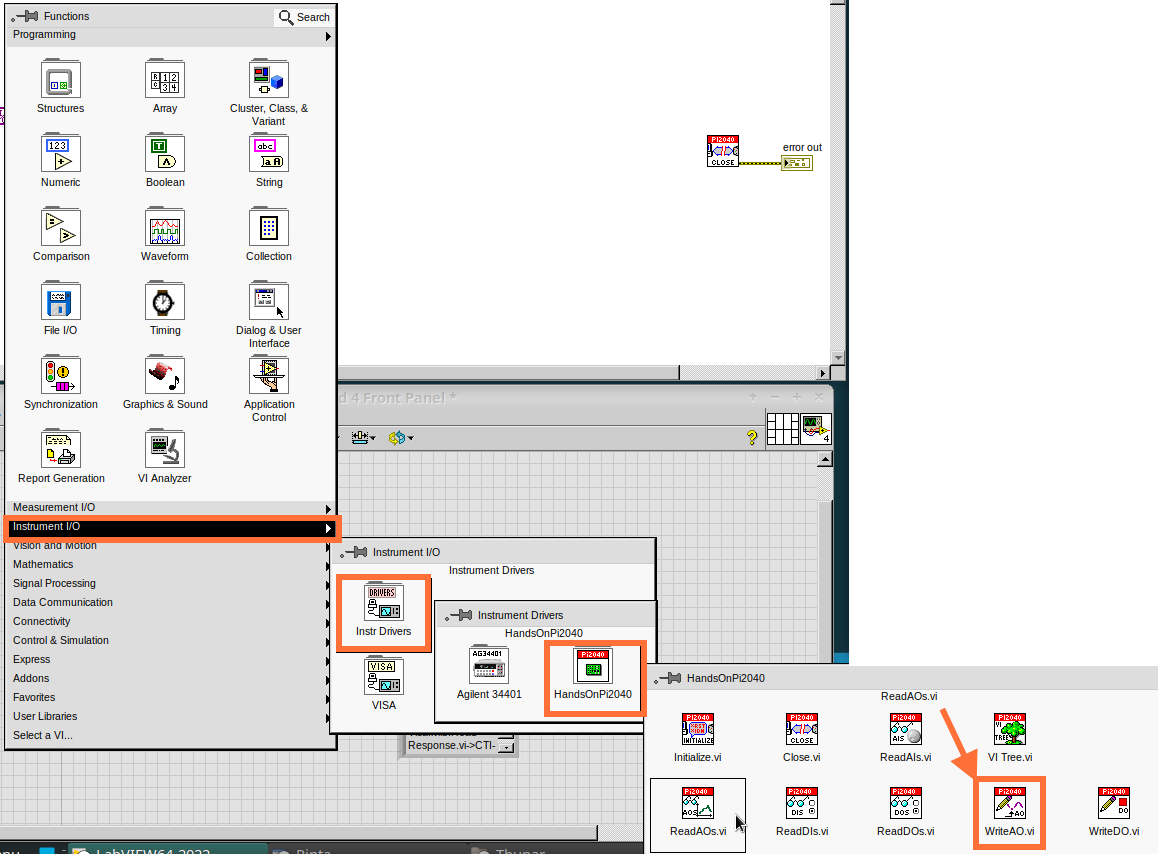This screenshot has height=854, width=1158.
Task: Click block diagram horizontal scrollbar right arrow
Action: pos(822,373)
